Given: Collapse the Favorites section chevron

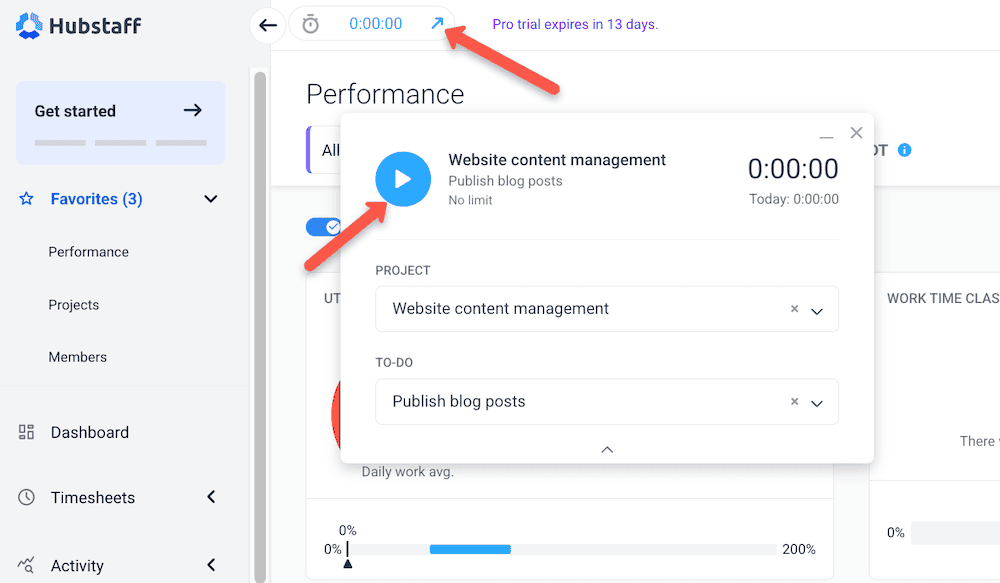Looking at the screenshot, I should [210, 199].
